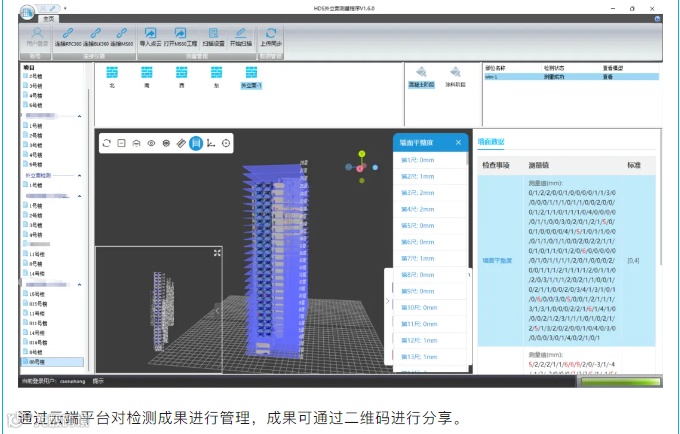Click 墙面平整度 in the 检查事项 column
The width and height of the screenshot is (680, 434).
point(497,261)
